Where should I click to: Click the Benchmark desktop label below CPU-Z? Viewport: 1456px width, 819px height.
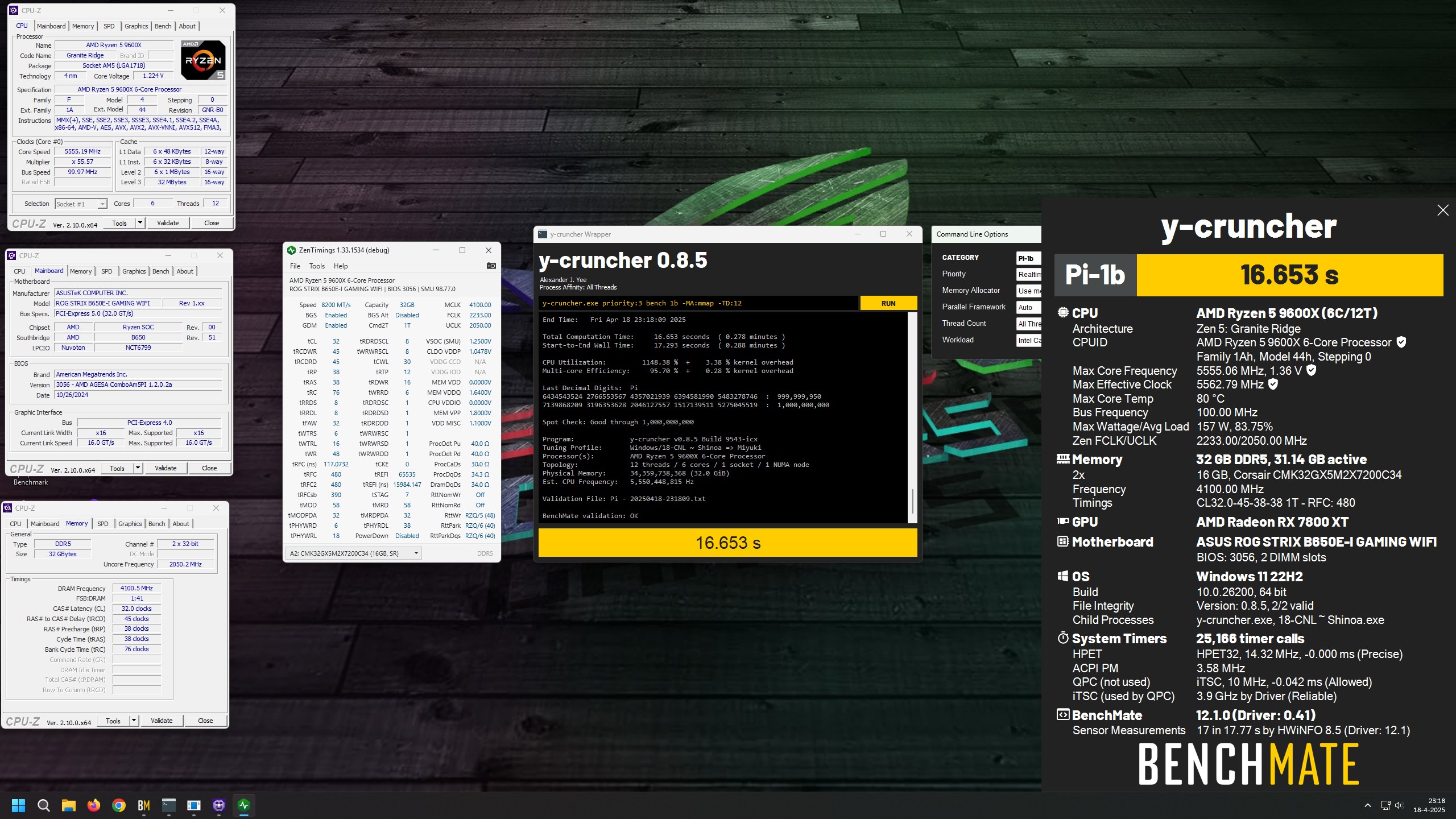pyautogui.click(x=31, y=482)
